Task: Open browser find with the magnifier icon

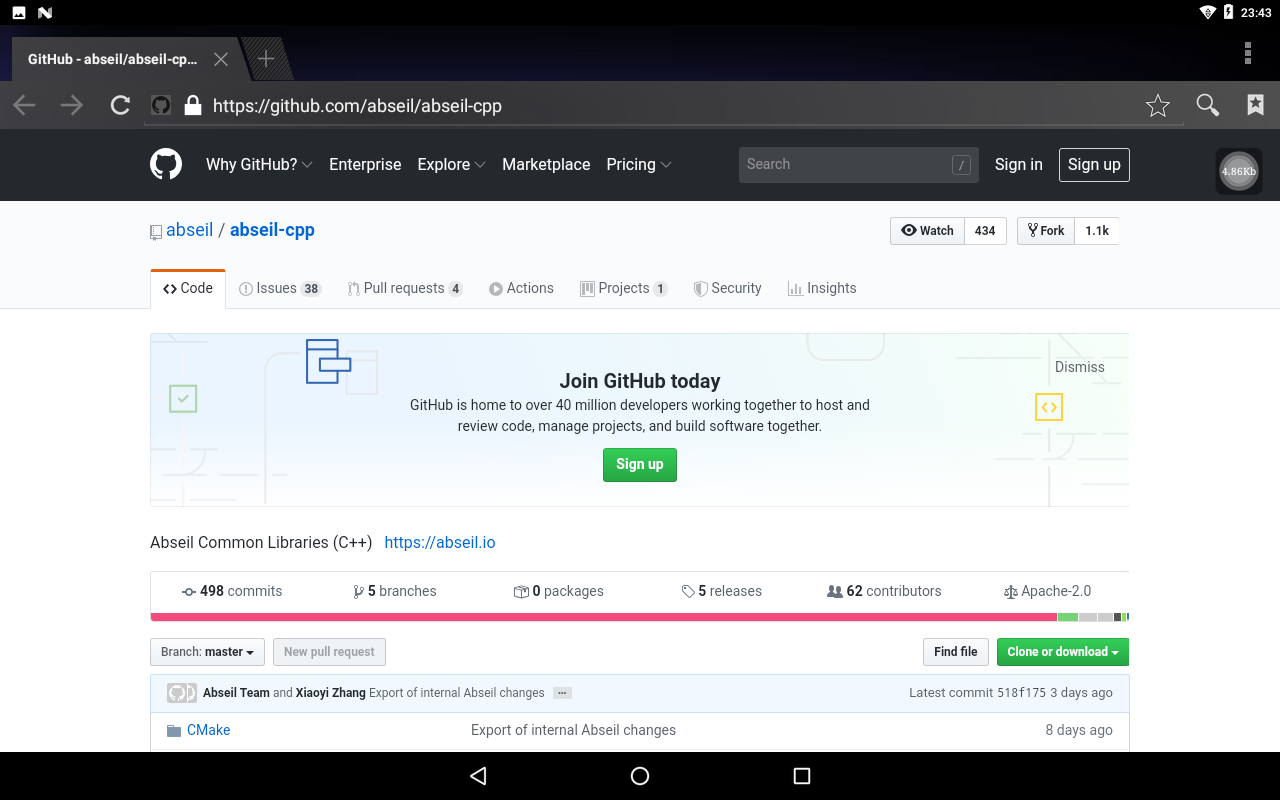Action: pos(1208,105)
